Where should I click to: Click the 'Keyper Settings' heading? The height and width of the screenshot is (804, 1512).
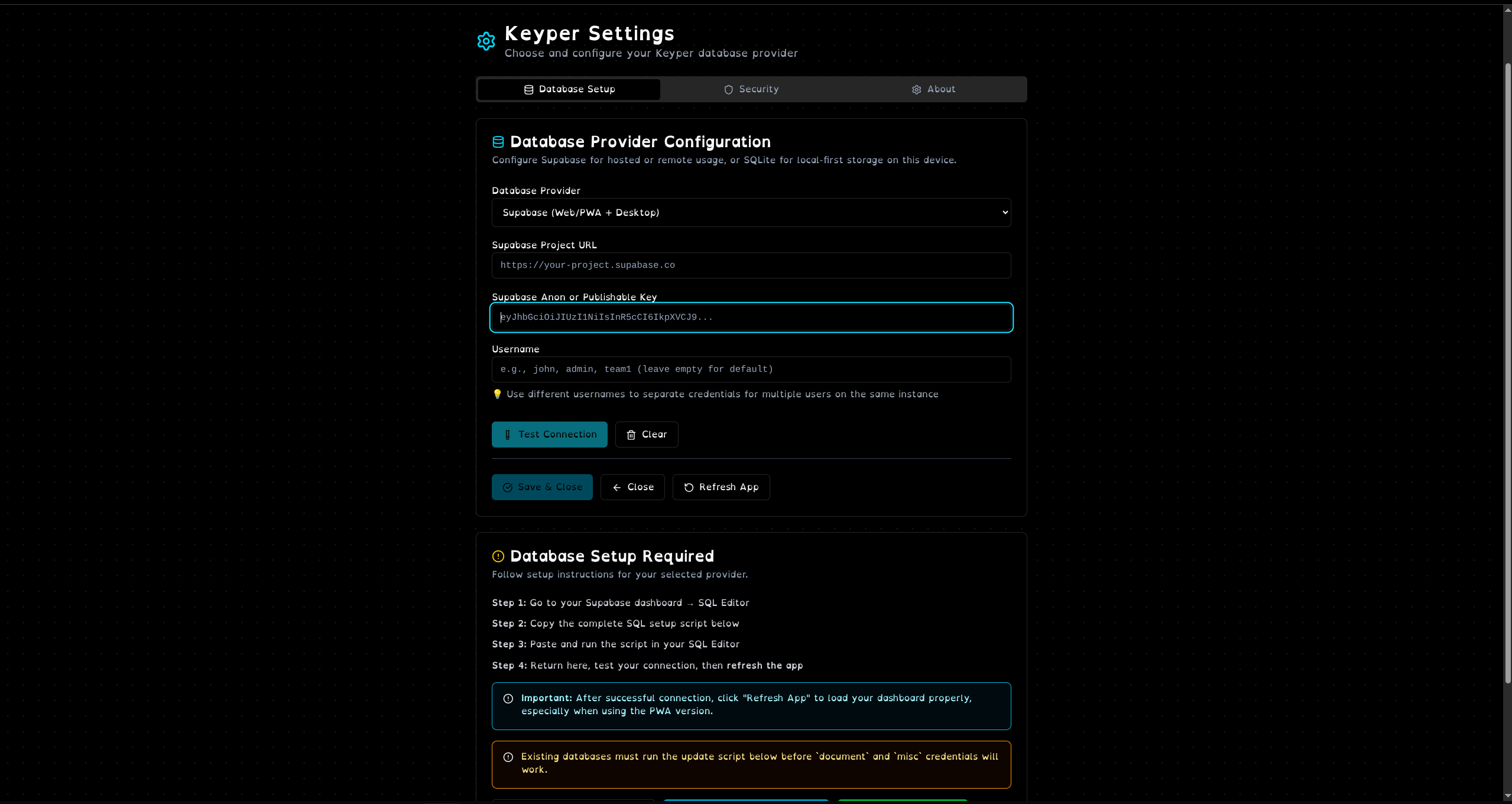click(x=589, y=34)
